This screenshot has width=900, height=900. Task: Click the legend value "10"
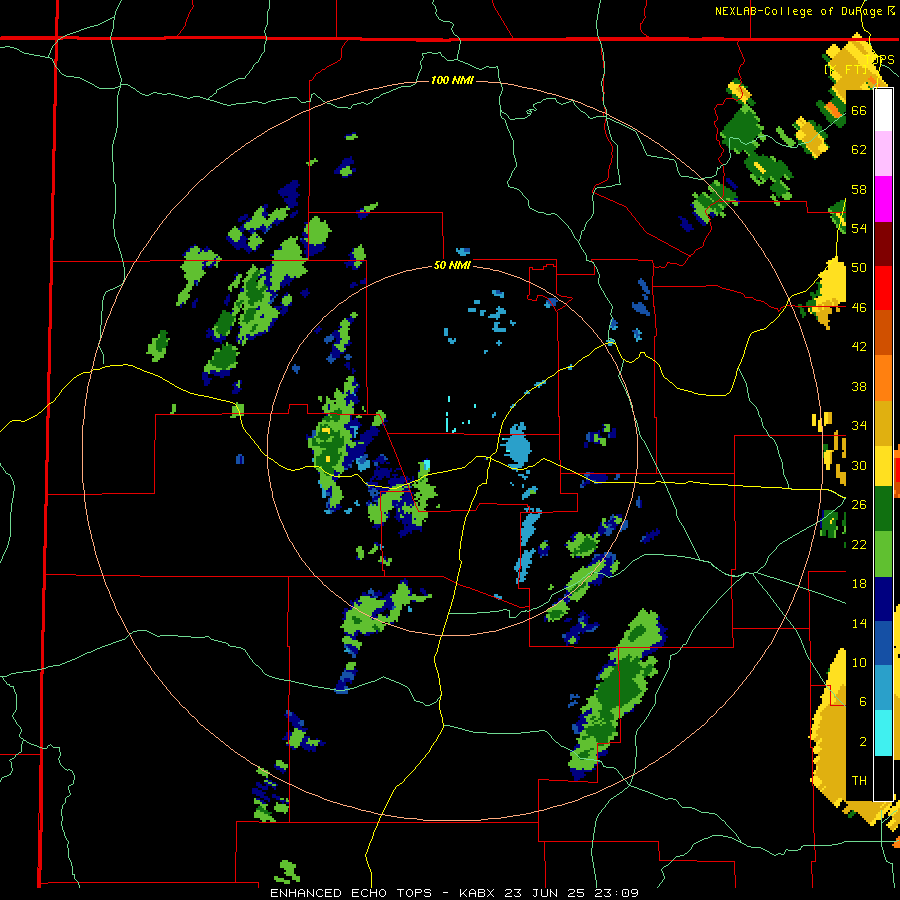(x=859, y=662)
